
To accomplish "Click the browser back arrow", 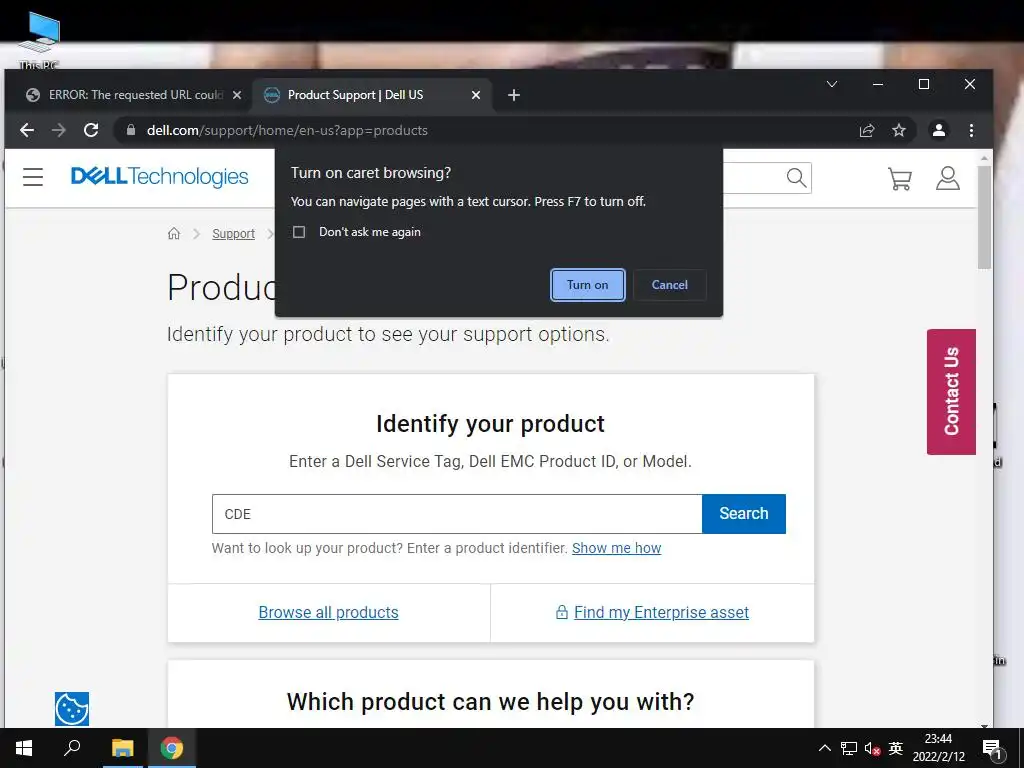I will click(x=27, y=130).
